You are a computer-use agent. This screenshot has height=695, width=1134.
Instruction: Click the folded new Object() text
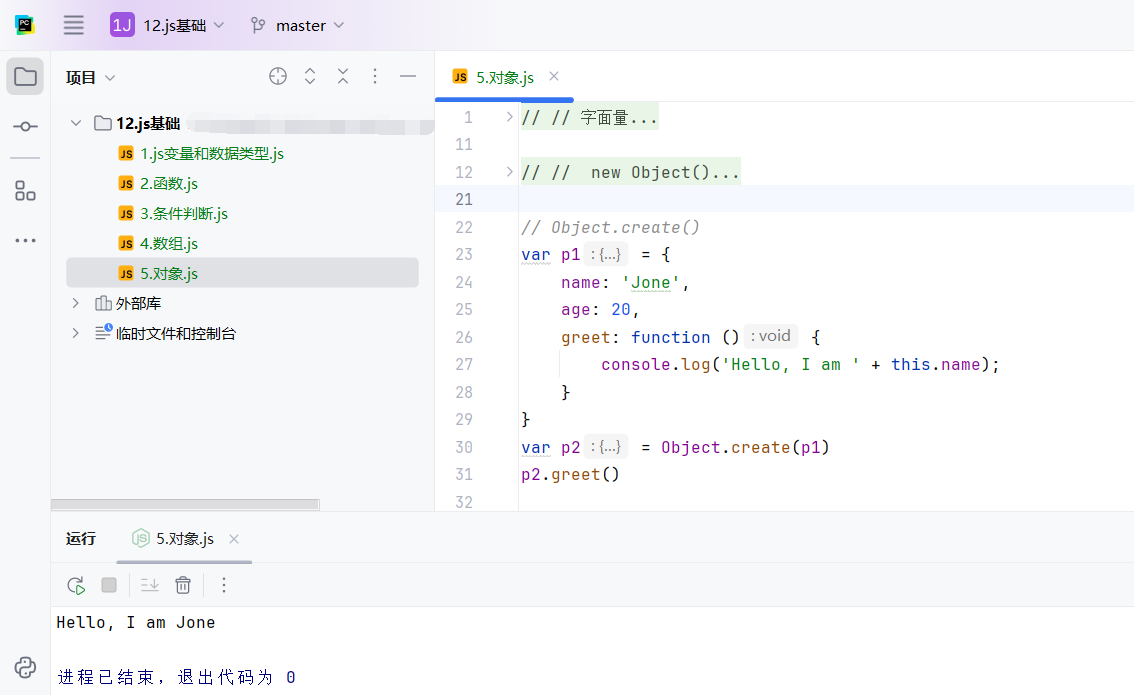click(630, 172)
